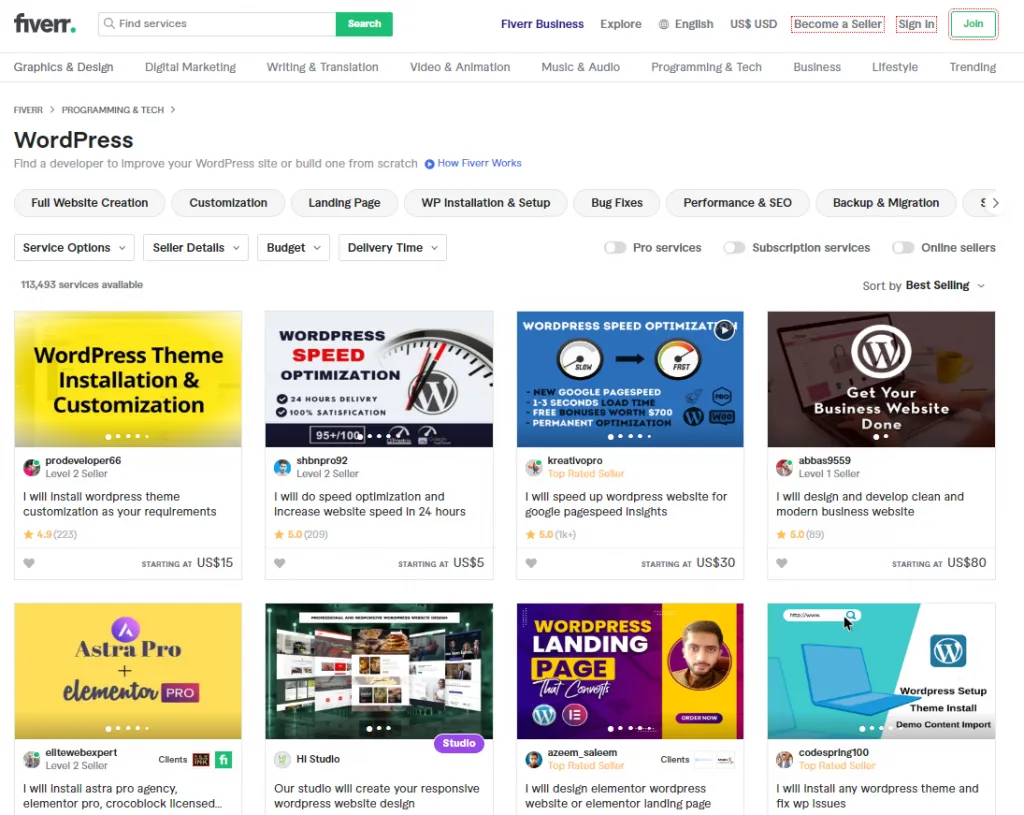Click the Explore link
The height and width of the screenshot is (815, 1024).
[x=620, y=24]
